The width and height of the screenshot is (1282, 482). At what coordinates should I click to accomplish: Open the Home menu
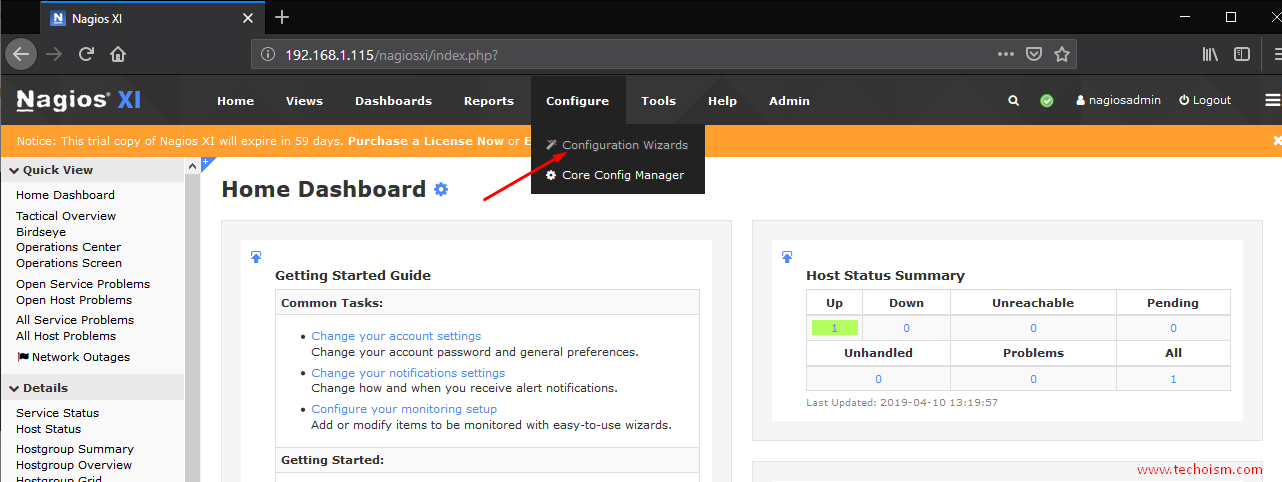pos(235,101)
